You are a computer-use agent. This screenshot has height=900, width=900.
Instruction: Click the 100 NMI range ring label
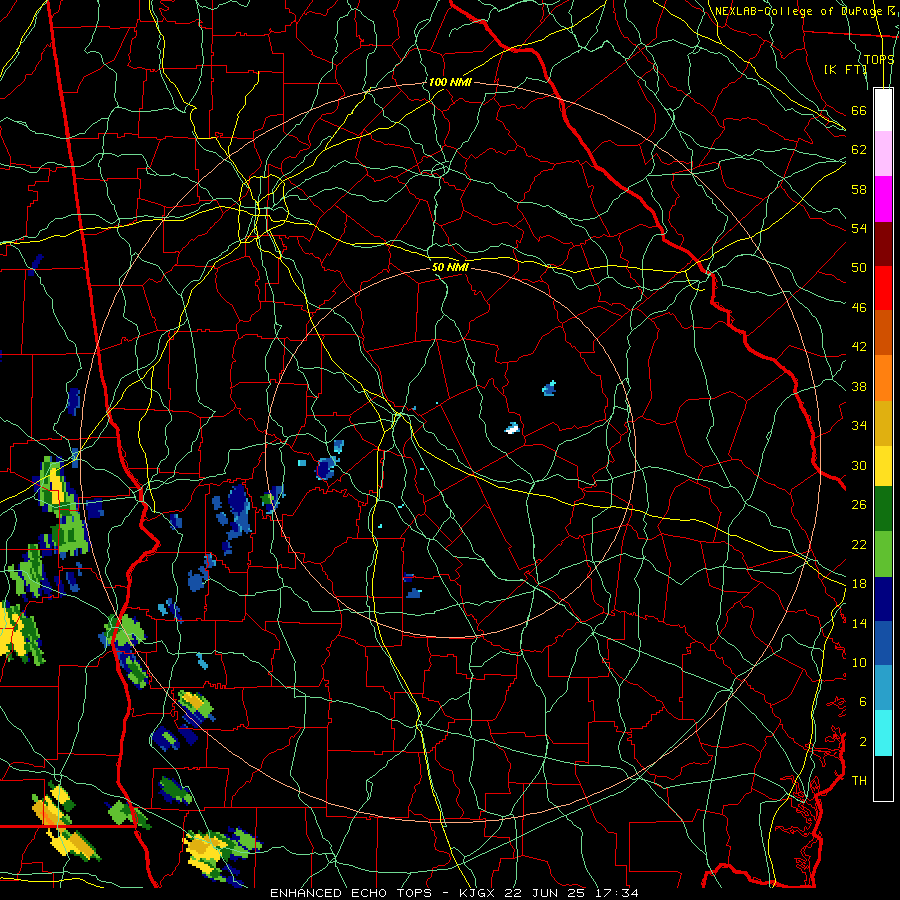(x=450, y=82)
